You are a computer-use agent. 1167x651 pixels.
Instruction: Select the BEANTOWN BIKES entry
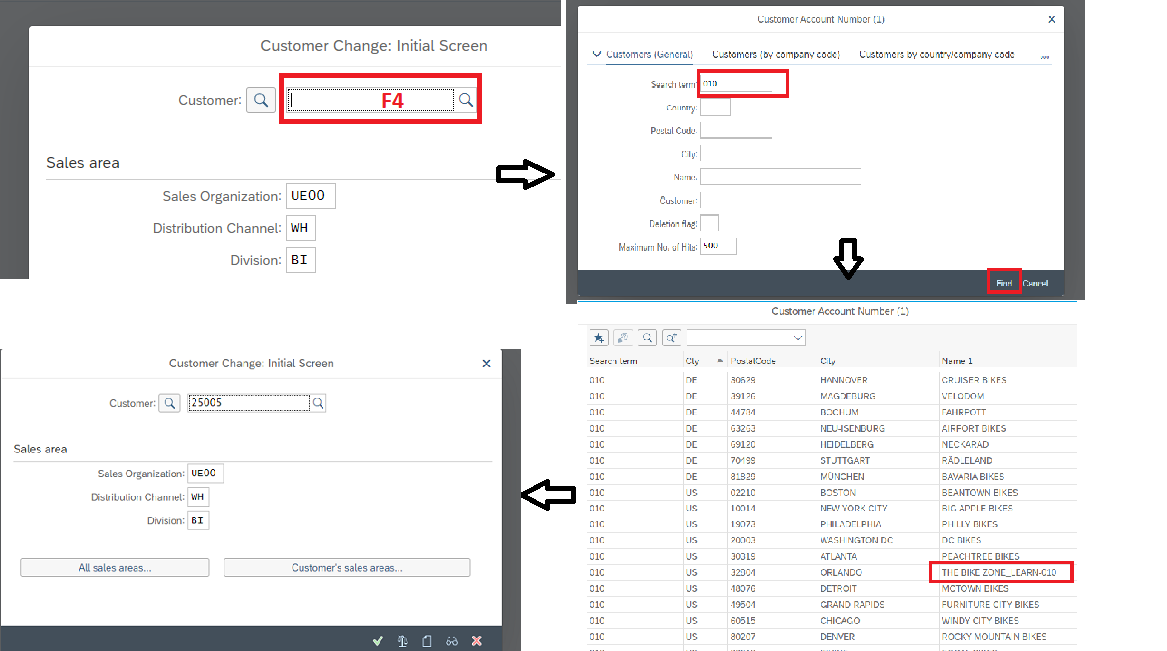pos(979,493)
